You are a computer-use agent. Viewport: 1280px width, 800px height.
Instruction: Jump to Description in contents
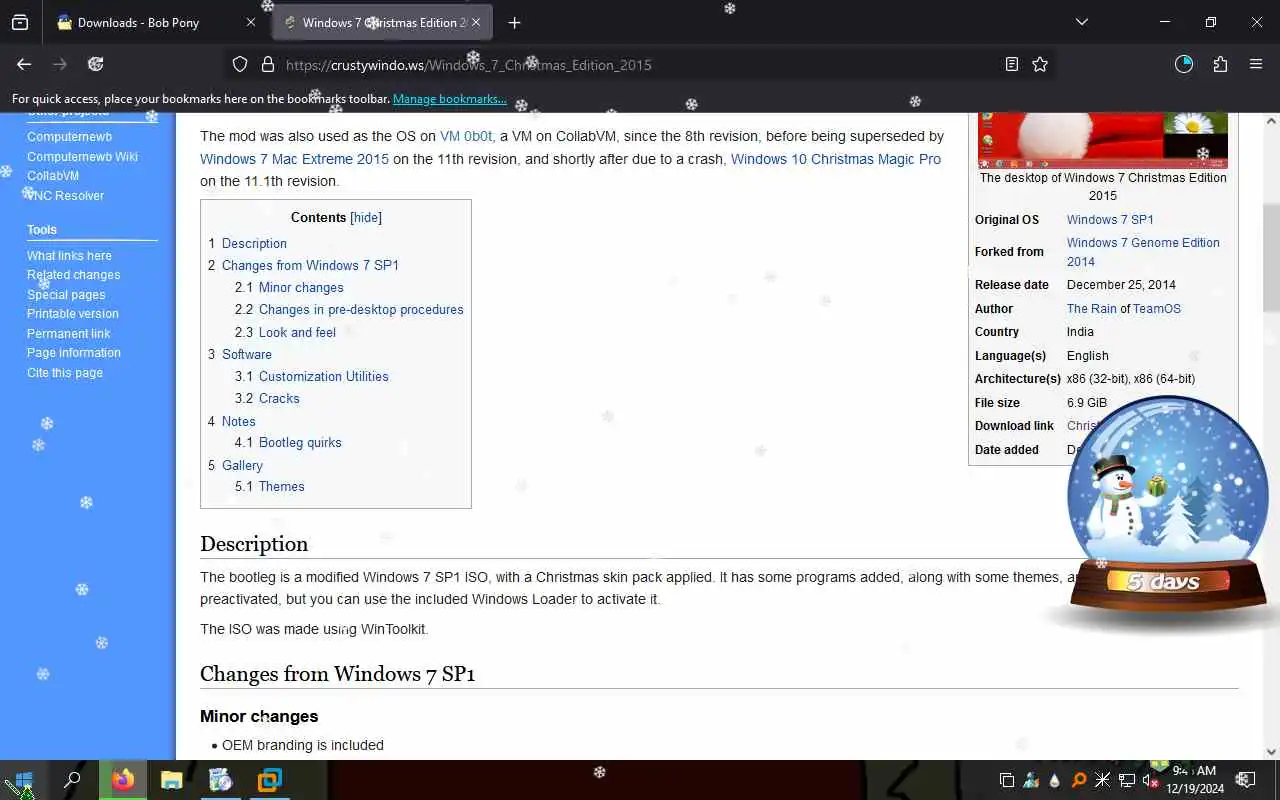254,243
